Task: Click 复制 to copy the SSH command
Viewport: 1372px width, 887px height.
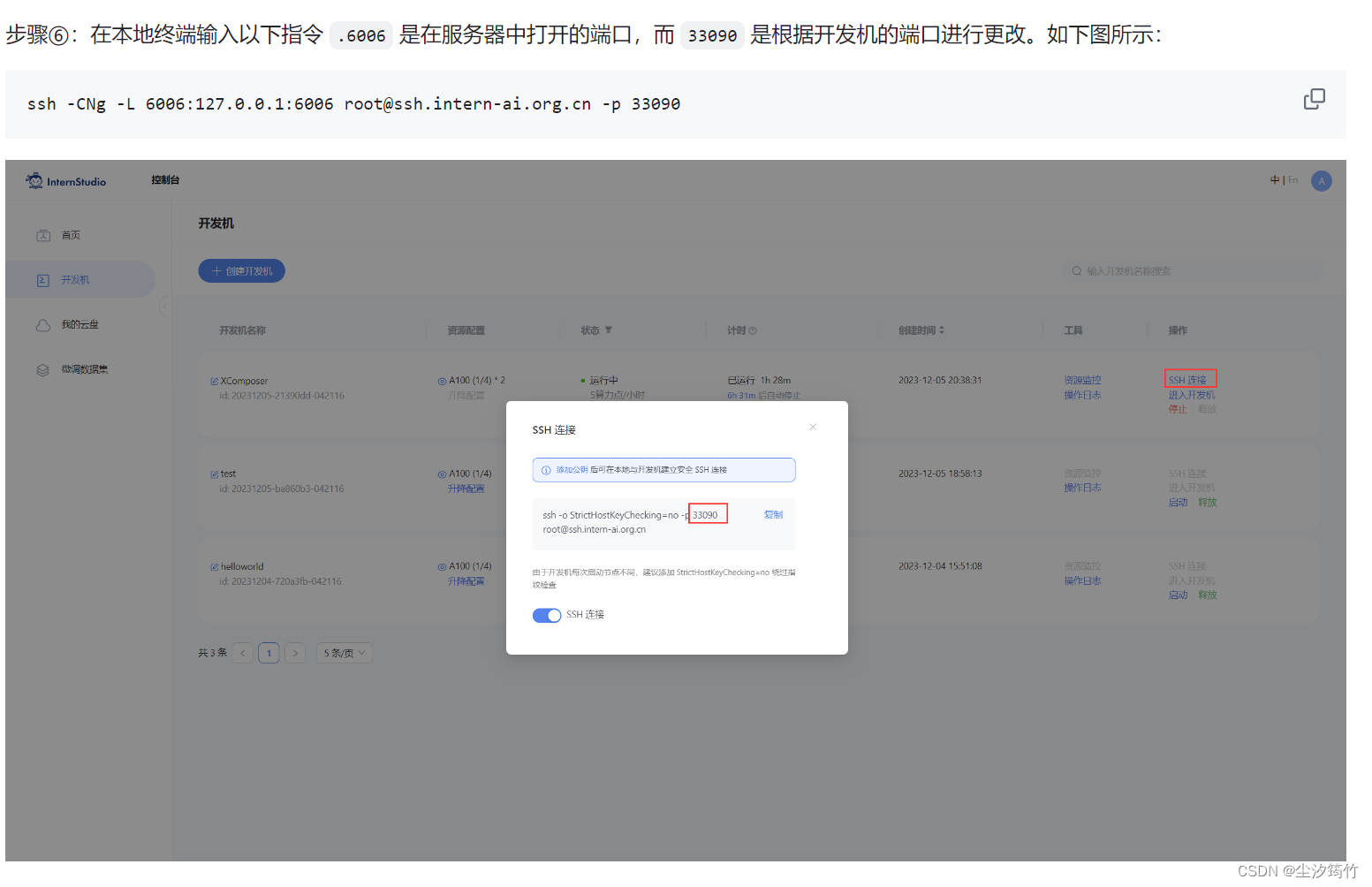Action: (773, 514)
